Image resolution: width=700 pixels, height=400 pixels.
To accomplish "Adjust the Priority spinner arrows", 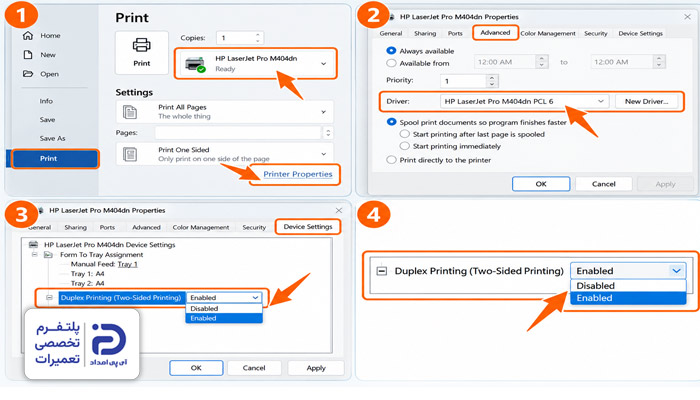I will (x=492, y=81).
